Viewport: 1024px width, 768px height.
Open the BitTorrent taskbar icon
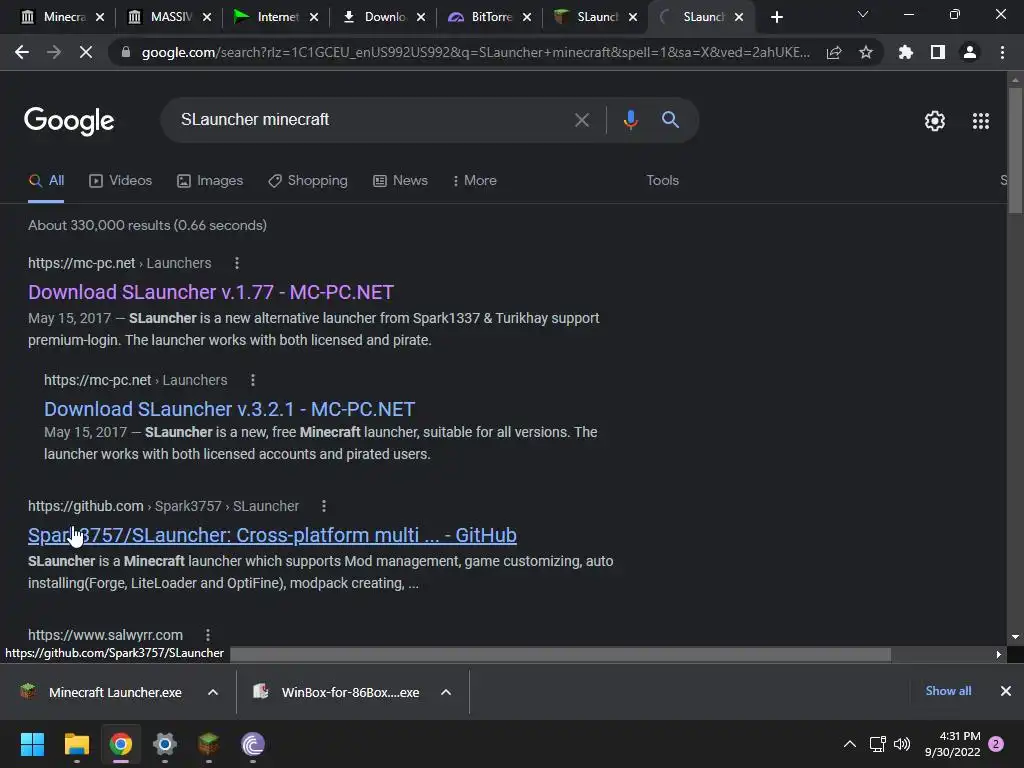coord(253,744)
